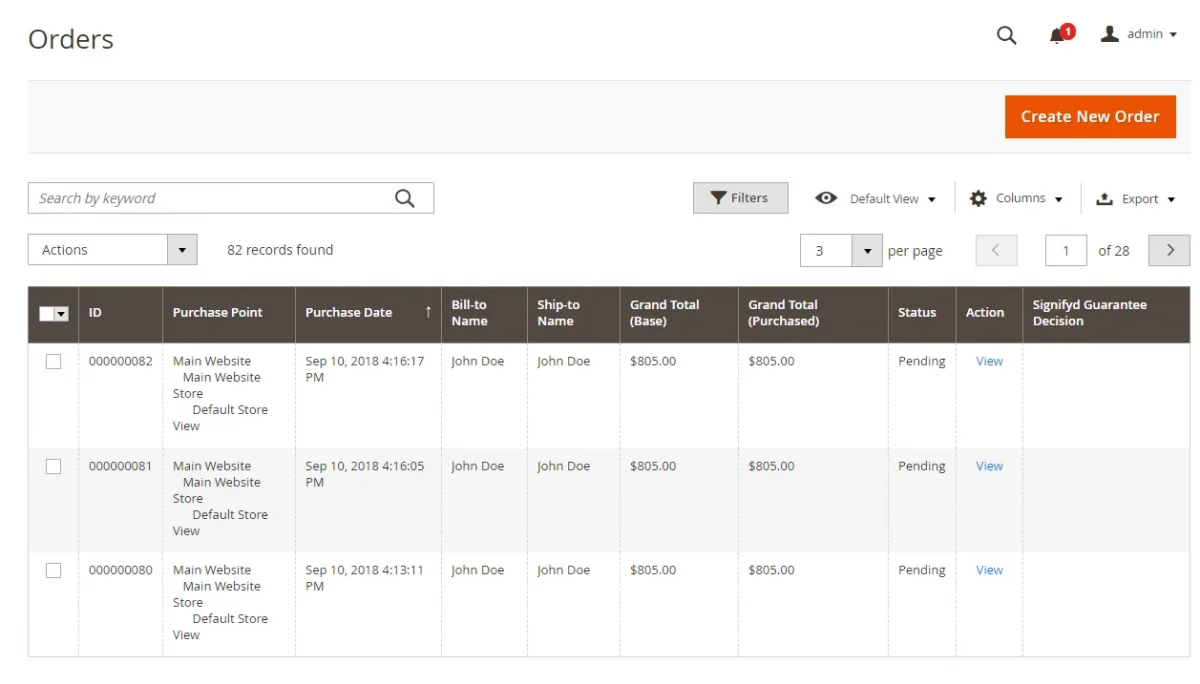Select checkbox for order 000000082
Screen dimensions: 1200x684
click(x=53, y=362)
